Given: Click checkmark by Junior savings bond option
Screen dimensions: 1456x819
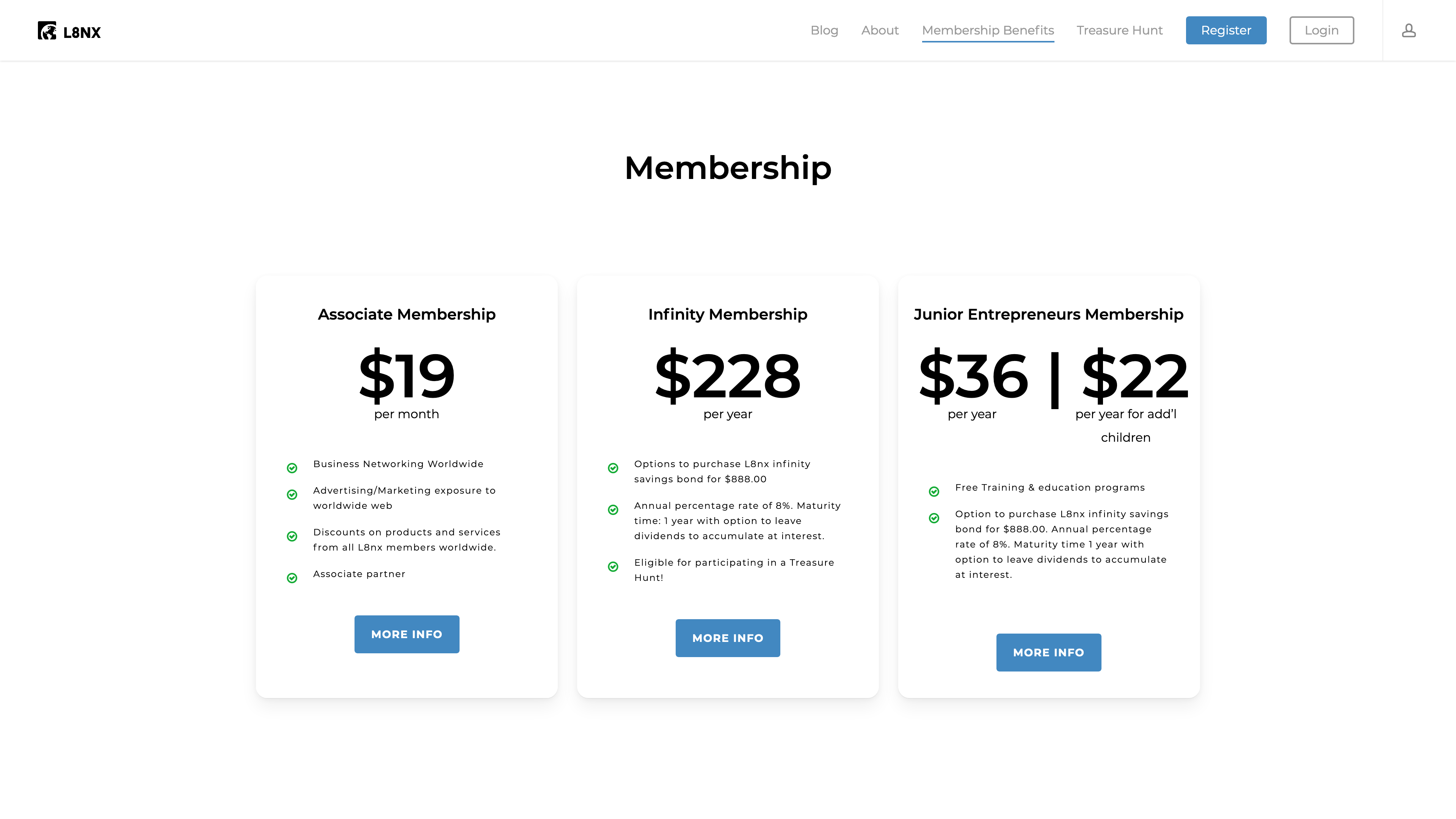Looking at the screenshot, I should [934, 518].
